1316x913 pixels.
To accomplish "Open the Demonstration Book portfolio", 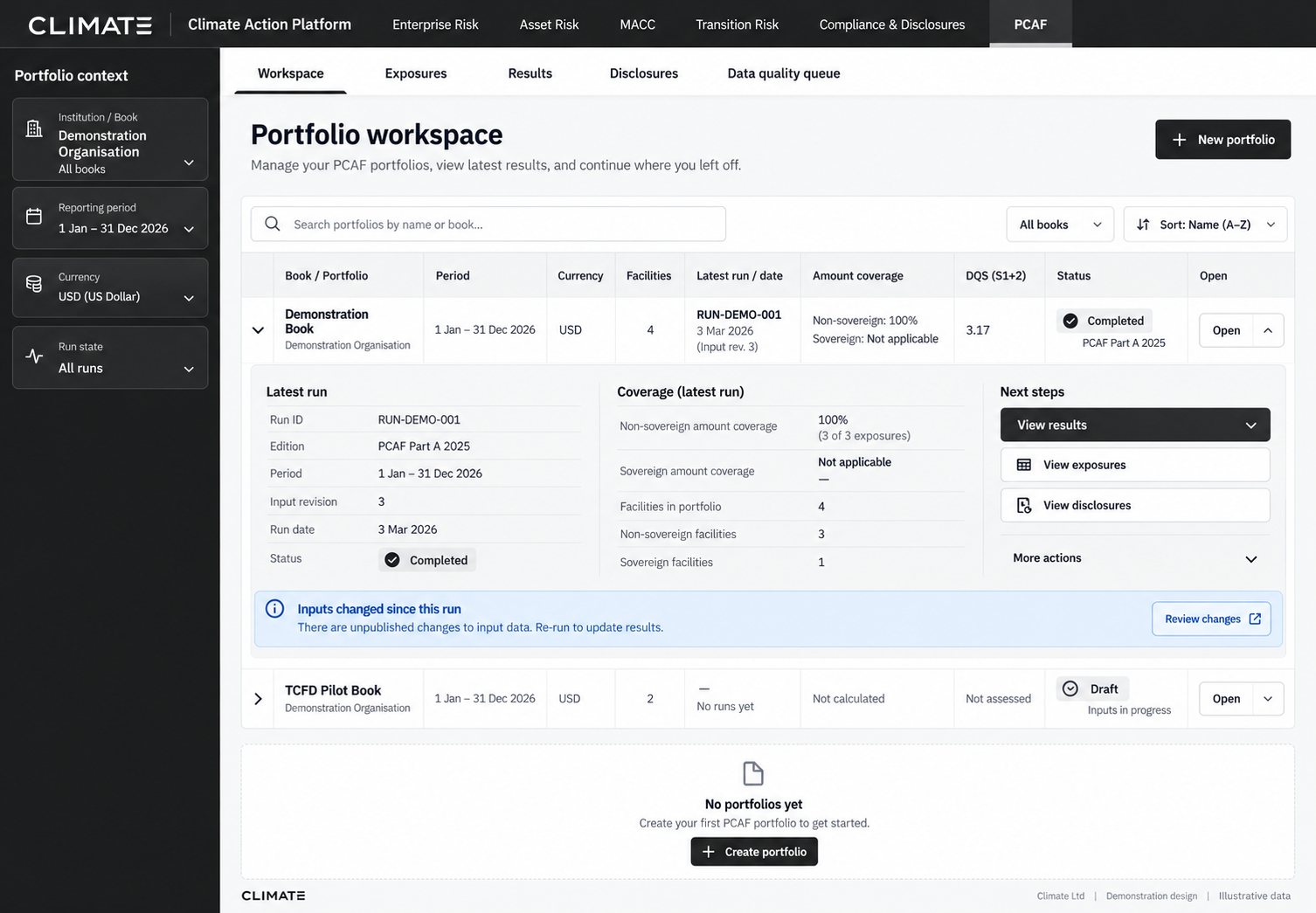I will 1226,330.
